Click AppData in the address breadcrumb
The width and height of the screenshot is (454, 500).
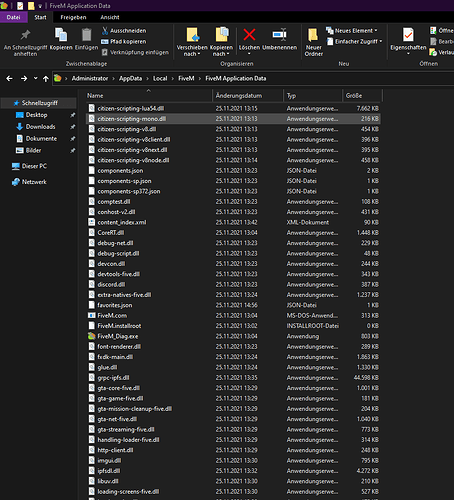click(130, 78)
